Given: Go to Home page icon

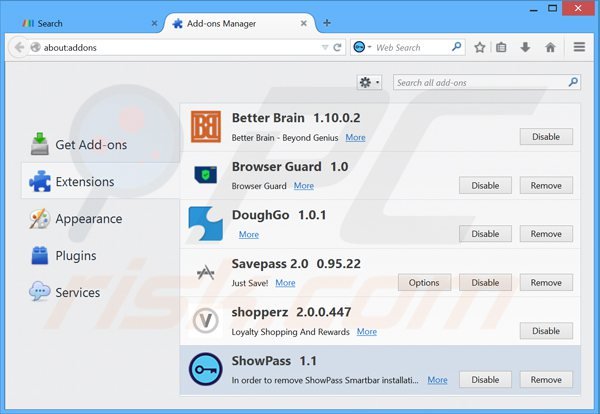Looking at the screenshot, I should pyautogui.click(x=550, y=47).
